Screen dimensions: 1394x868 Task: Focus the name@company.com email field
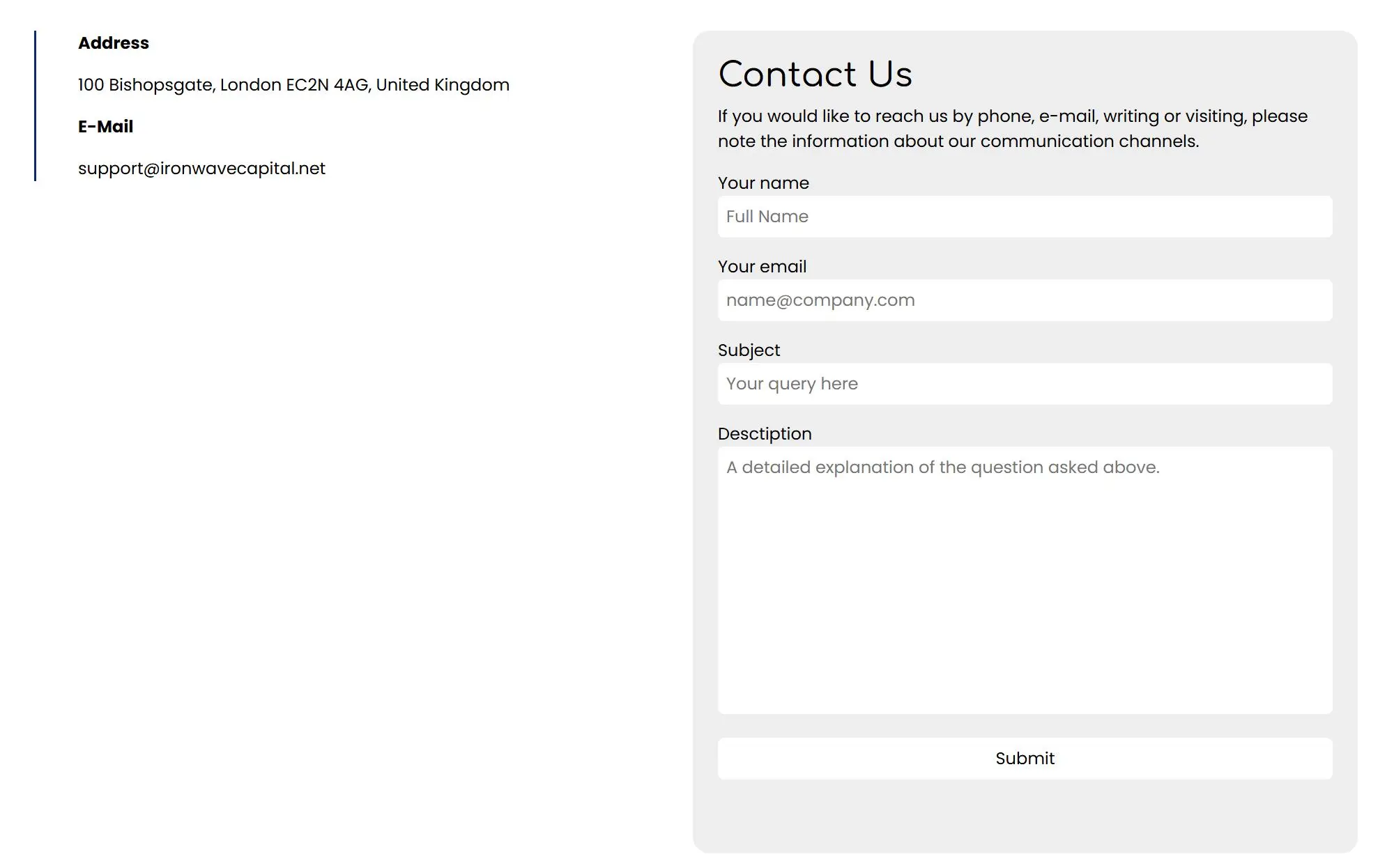tap(1025, 300)
